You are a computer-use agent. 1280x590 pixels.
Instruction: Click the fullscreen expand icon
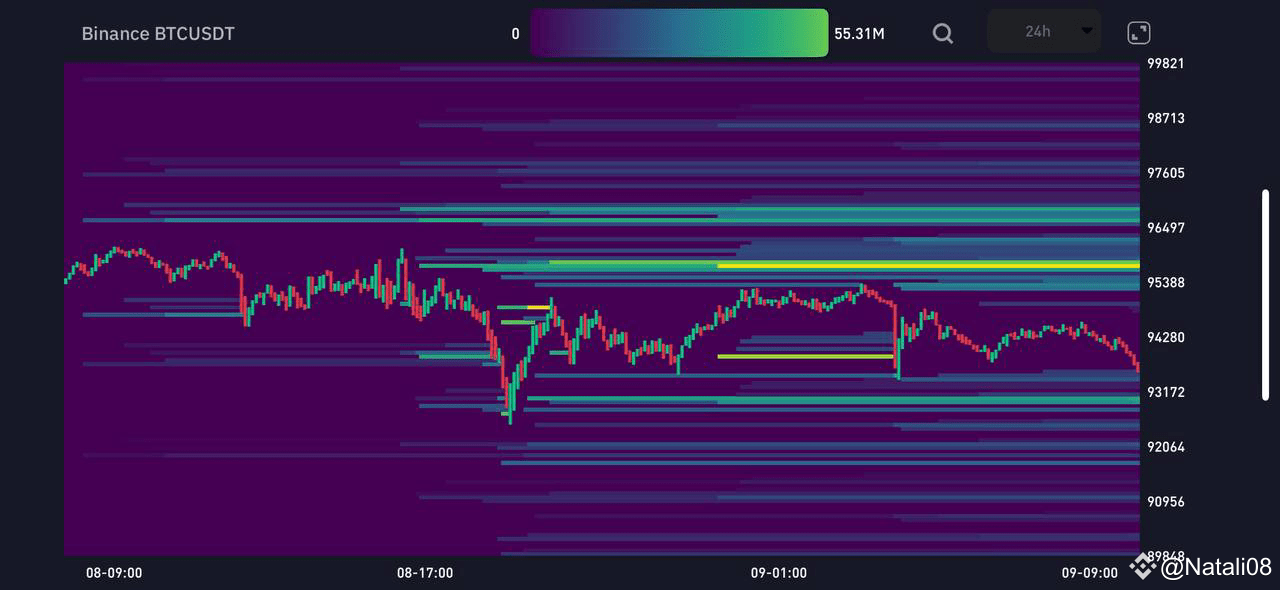[x=1138, y=32]
